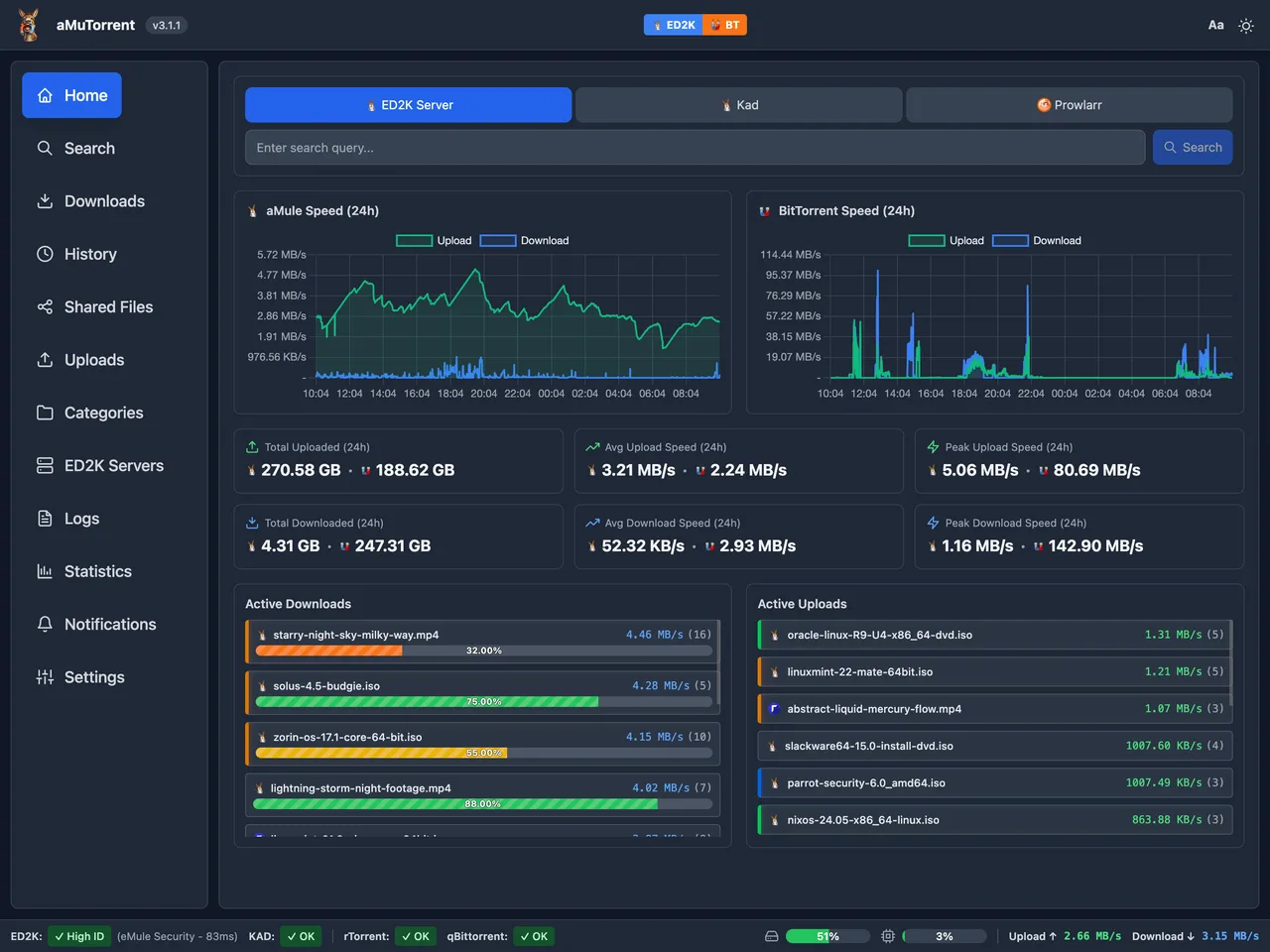The width and height of the screenshot is (1270, 952).
Task: Toggle Download legend in aMule Speed chart
Action: (525, 241)
